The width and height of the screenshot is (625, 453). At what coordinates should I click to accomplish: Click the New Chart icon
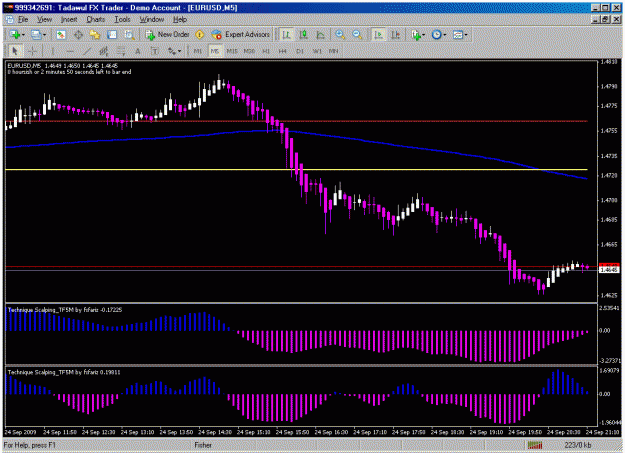pyautogui.click(x=15, y=35)
